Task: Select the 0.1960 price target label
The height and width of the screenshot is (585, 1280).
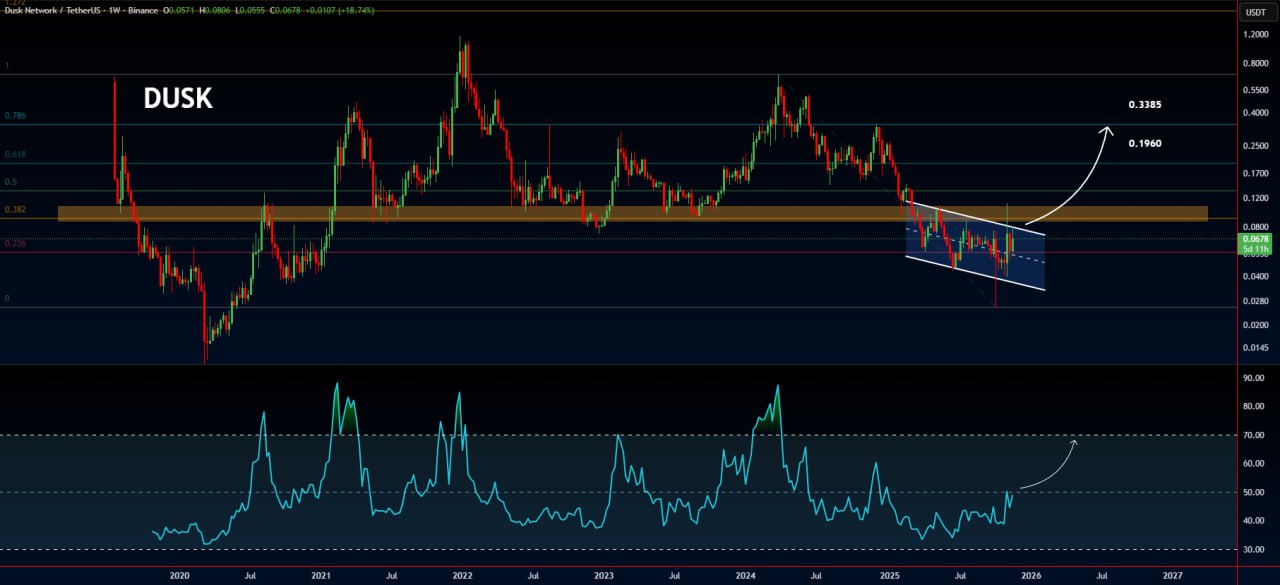Action: click(1144, 143)
